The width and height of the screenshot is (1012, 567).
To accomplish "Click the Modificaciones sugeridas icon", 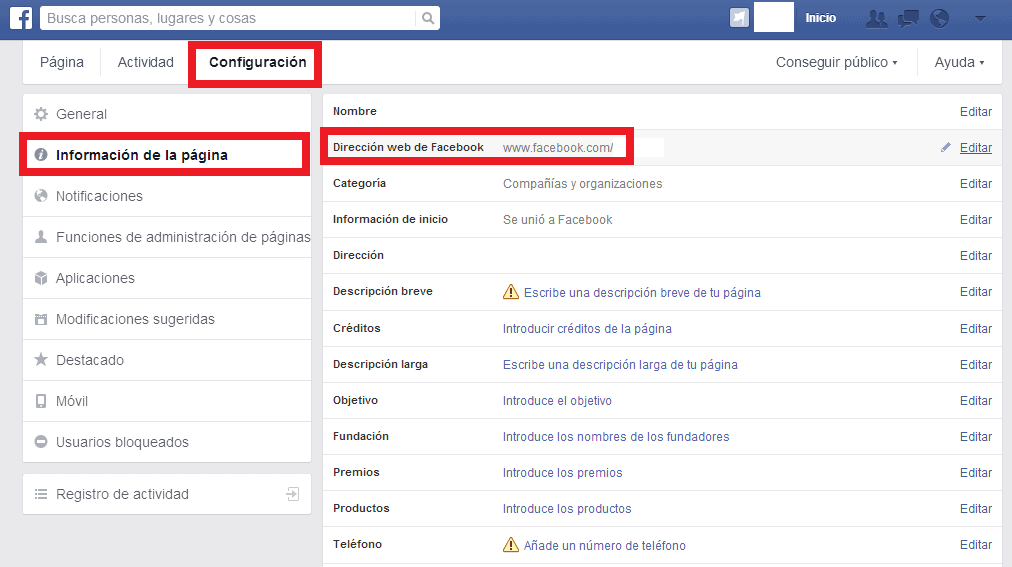I will pyautogui.click(x=41, y=319).
